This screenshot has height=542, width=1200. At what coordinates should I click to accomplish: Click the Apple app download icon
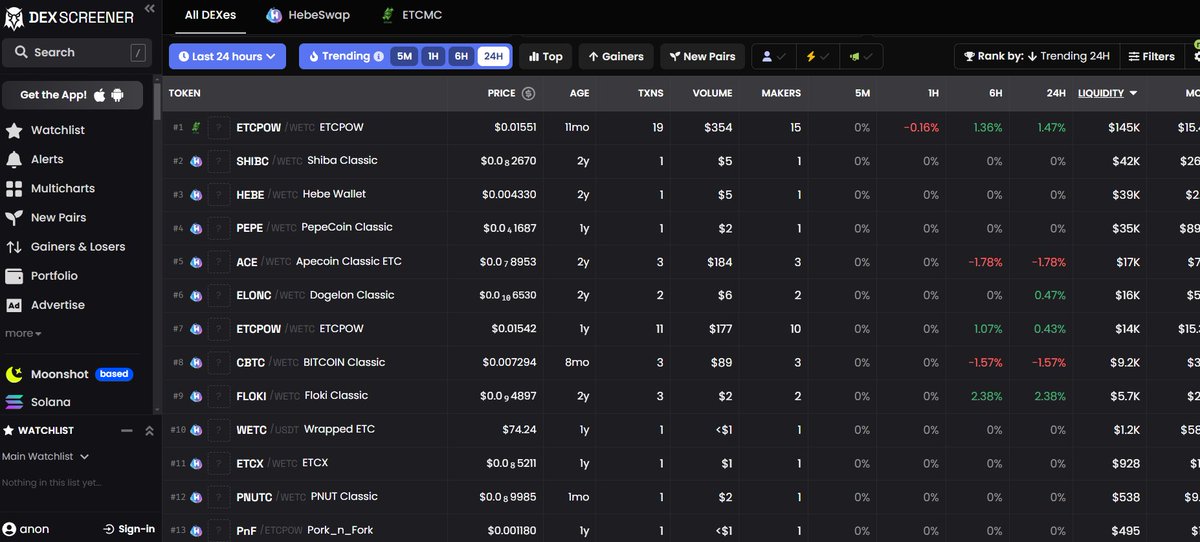pyautogui.click(x=99, y=95)
